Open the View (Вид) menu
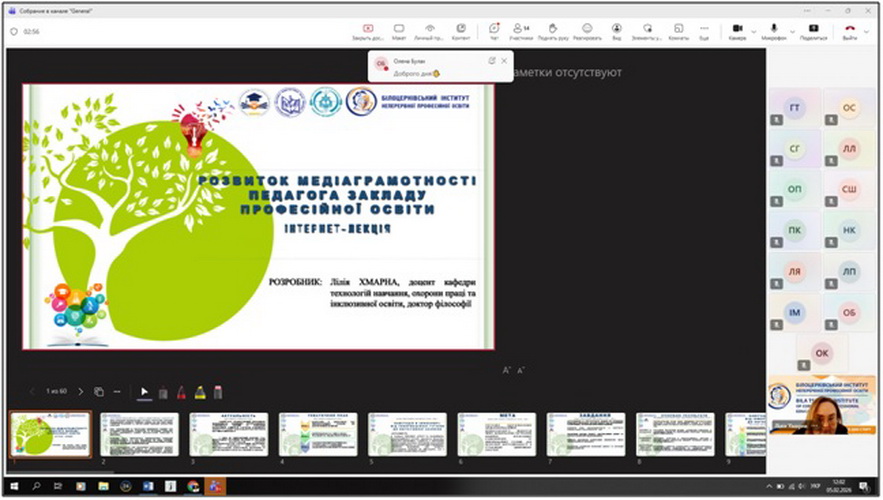883x500 pixels. pyautogui.click(x=616, y=31)
